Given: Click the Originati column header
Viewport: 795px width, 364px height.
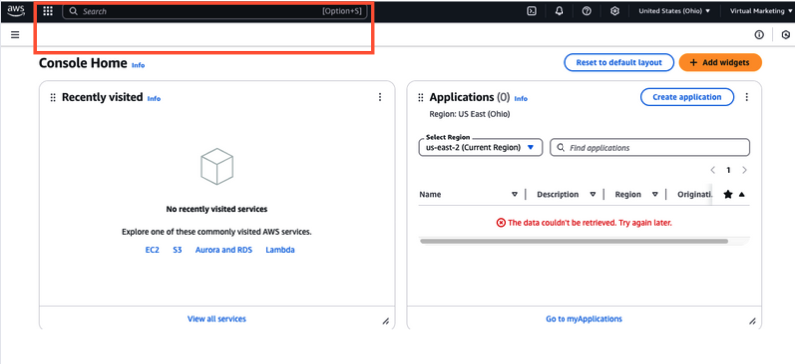Looking at the screenshot, I should click(x=695, y=194).
